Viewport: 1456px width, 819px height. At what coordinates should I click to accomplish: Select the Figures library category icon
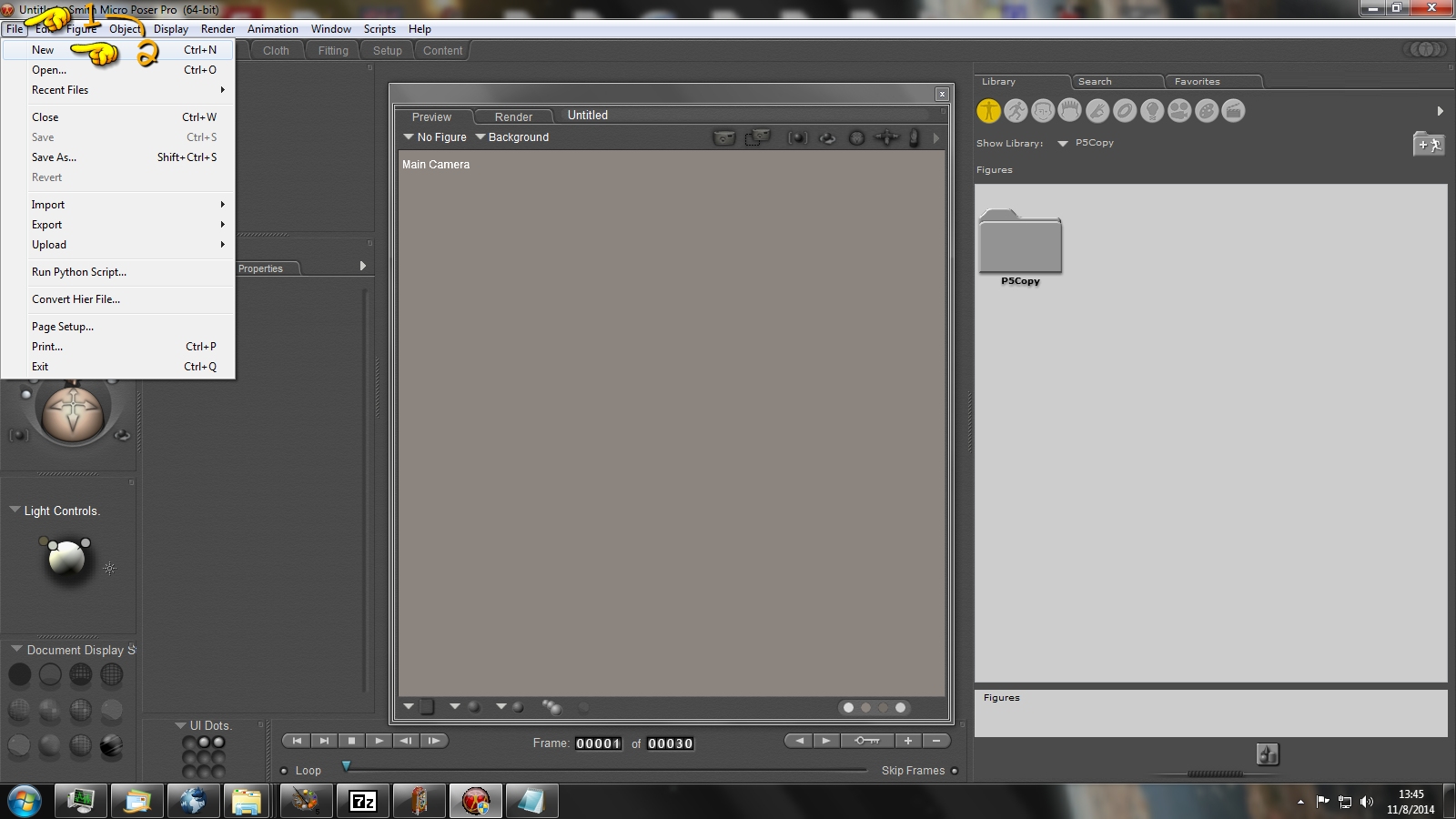pyautogui.click(x=988, y=111)
